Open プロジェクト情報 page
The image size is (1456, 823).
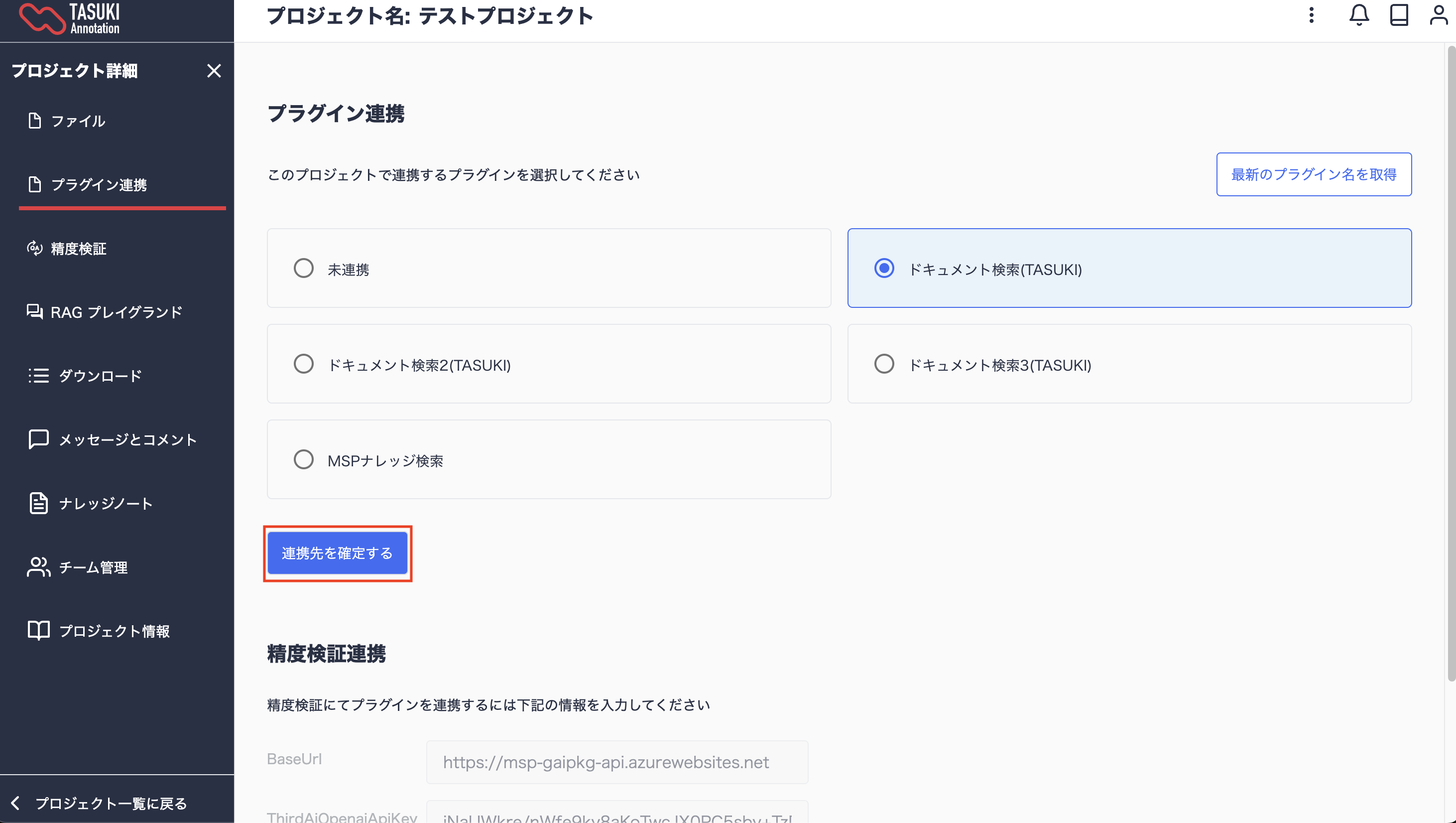coord(114,631)
